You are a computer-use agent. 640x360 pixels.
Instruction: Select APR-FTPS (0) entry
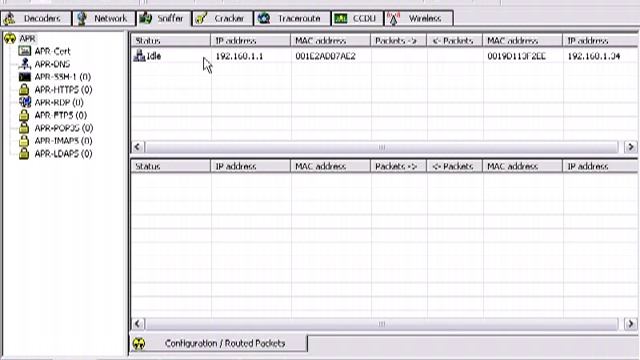click(x=60, y=115)
